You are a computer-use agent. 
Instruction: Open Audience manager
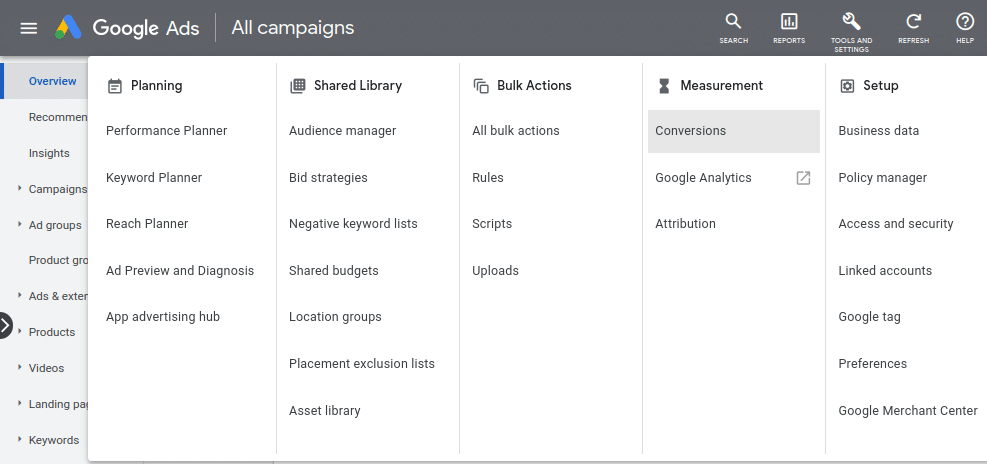[342, 131]
